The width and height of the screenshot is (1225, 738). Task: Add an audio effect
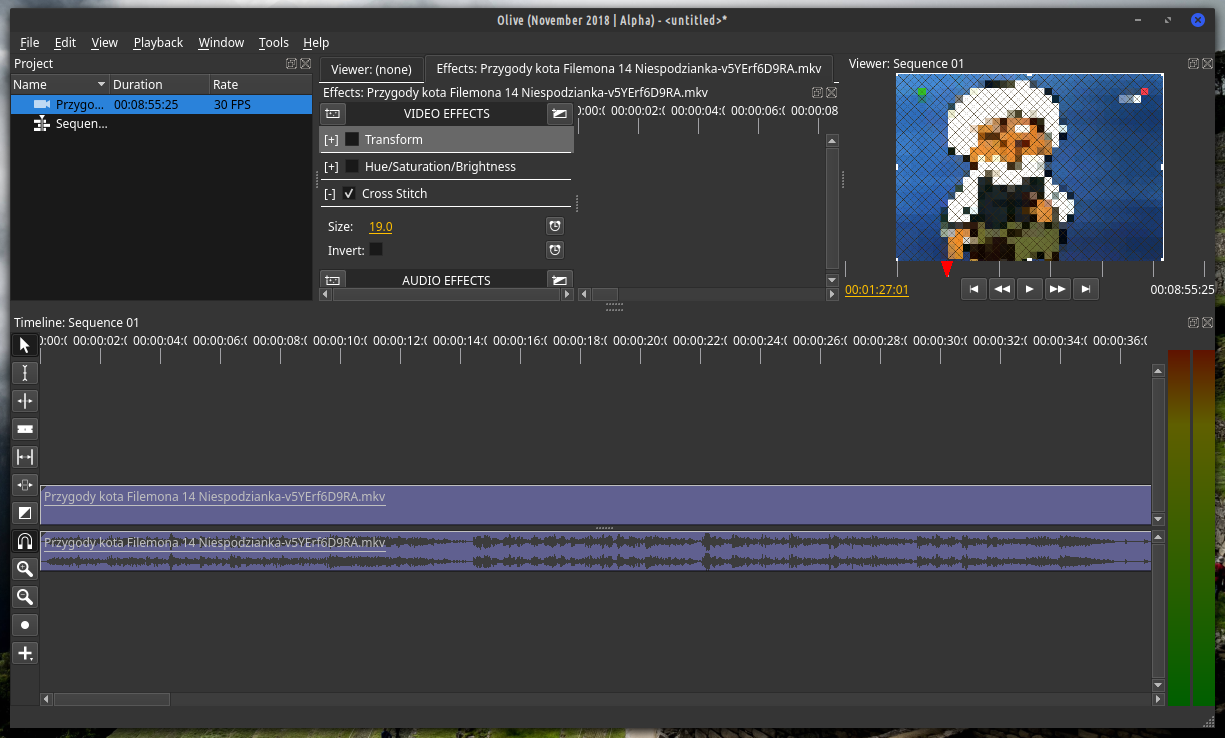coord(333,280)
